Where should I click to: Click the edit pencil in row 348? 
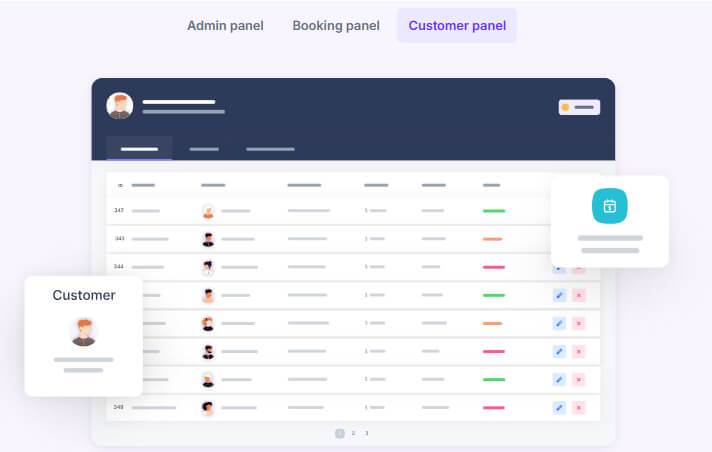(x=559, y=407)
